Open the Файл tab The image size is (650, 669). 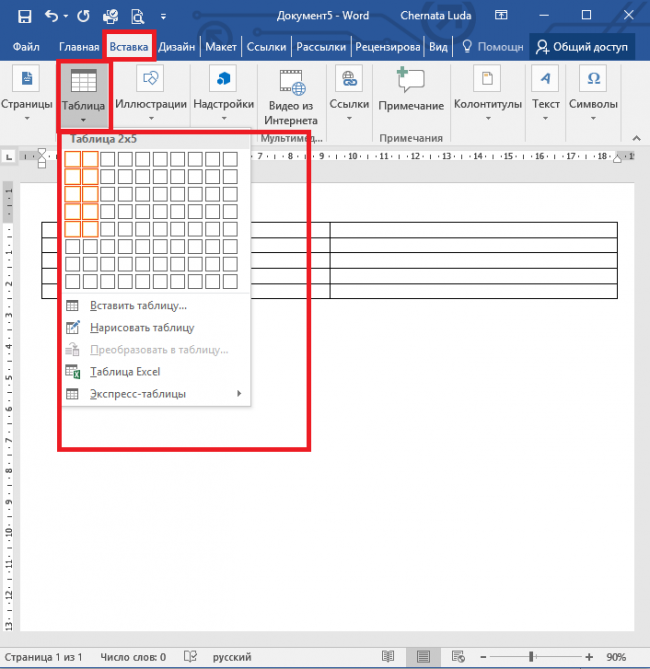coord(26,47)
